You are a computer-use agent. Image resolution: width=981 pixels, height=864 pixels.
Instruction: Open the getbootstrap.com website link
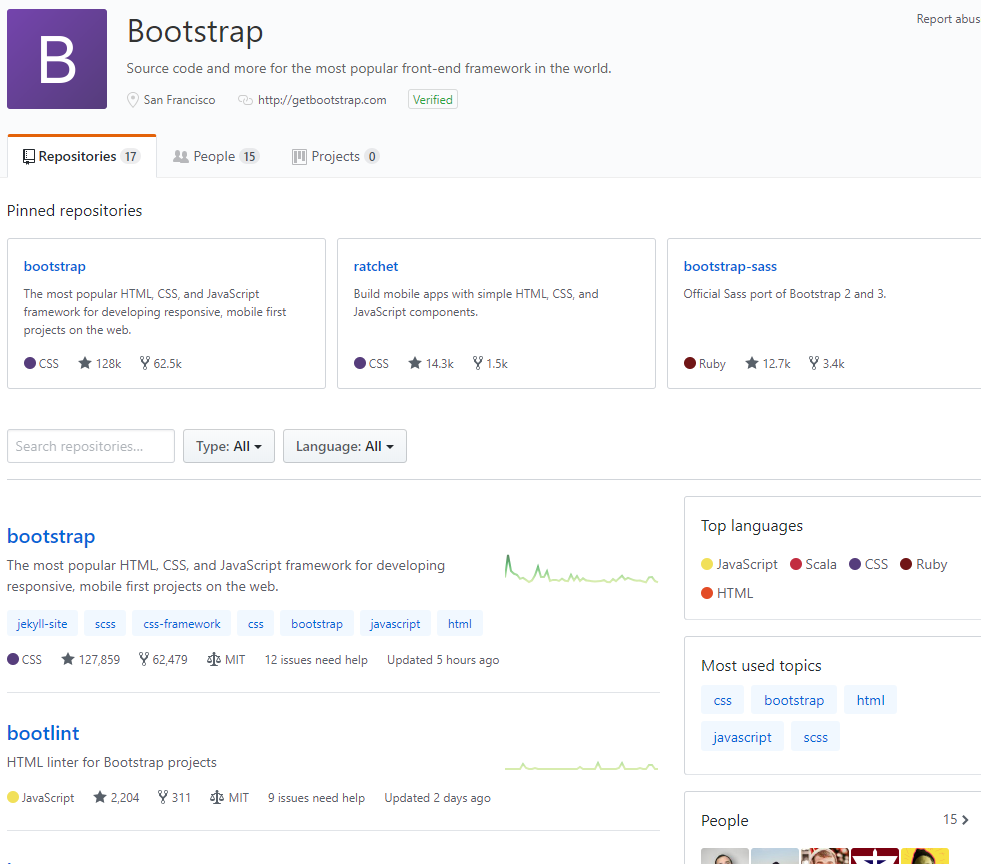[322, 100]
